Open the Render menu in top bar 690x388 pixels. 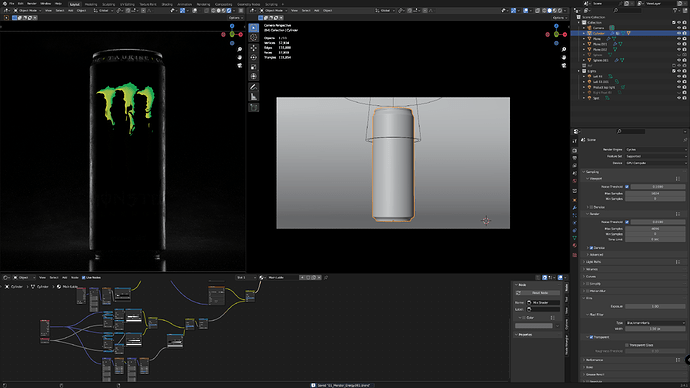32,4
